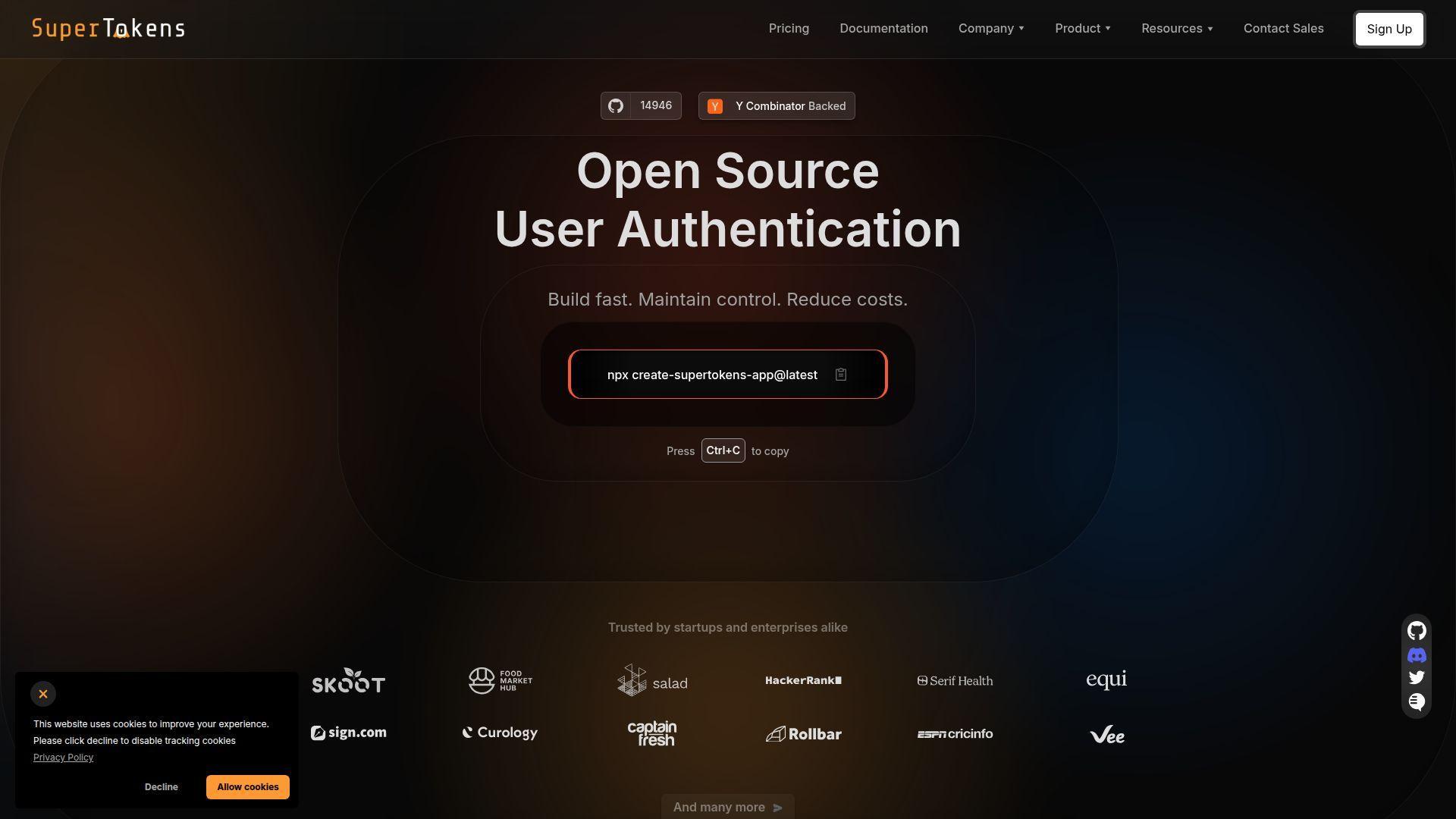Open the Pricing page
This screenshot has height=819, width=1456.
click(789, 28)
